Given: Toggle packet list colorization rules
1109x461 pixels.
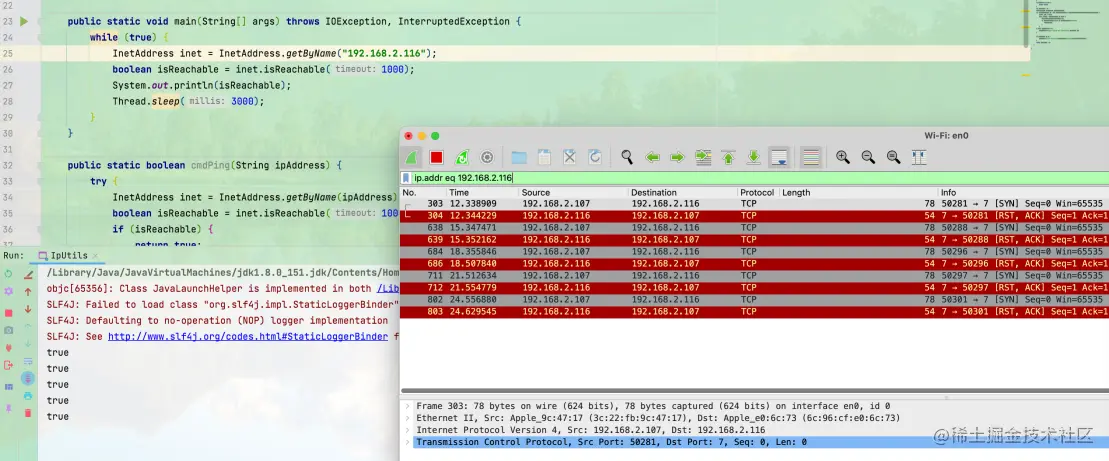Looking at the screenshot, I should (x=811, y=157).
